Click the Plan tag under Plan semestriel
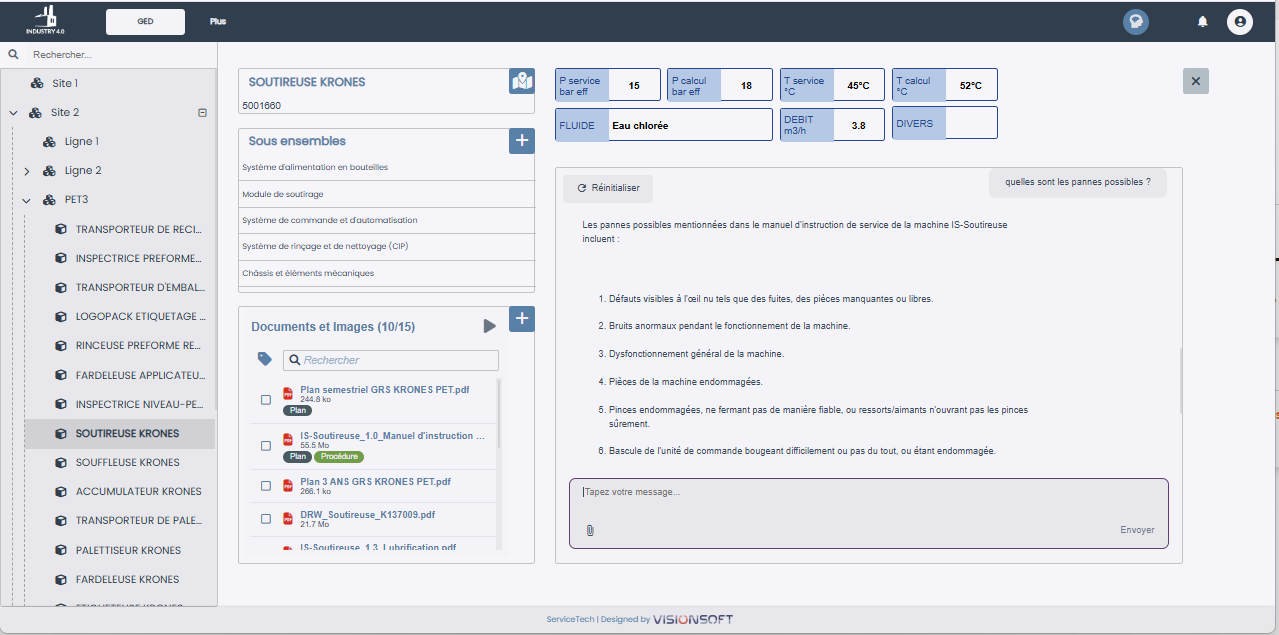 point(297,410)
